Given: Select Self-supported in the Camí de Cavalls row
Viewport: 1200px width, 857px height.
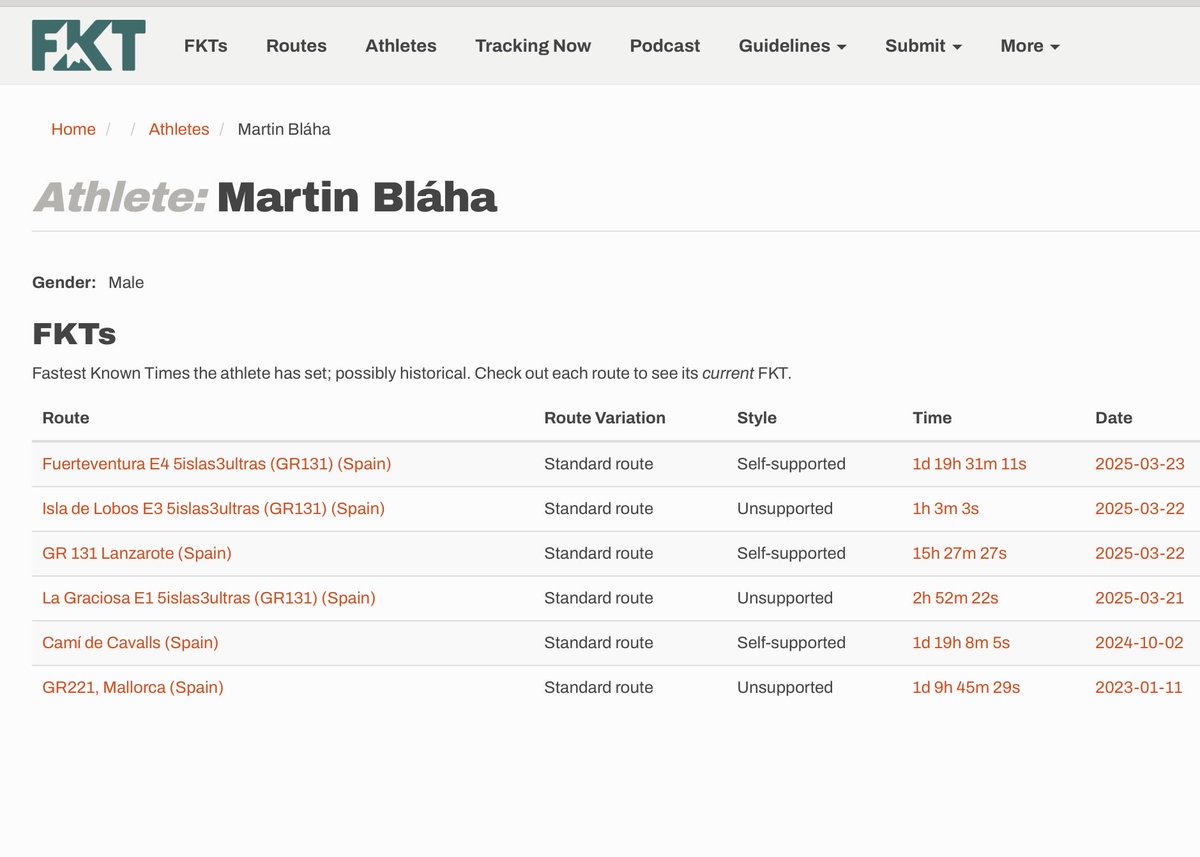Looking at the screenshot, I should [791, 642].
